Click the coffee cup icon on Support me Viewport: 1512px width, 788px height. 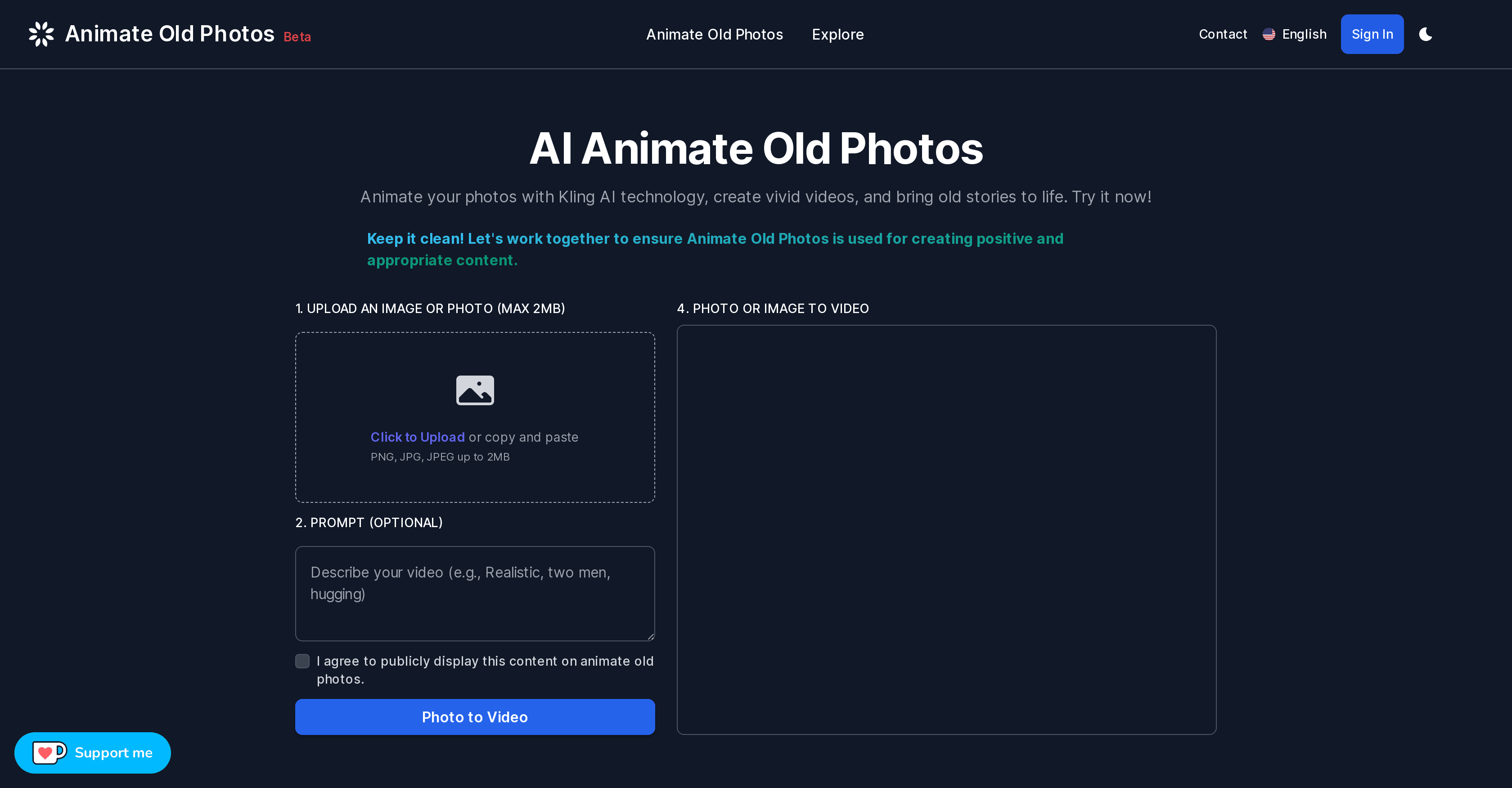[49, 753]
